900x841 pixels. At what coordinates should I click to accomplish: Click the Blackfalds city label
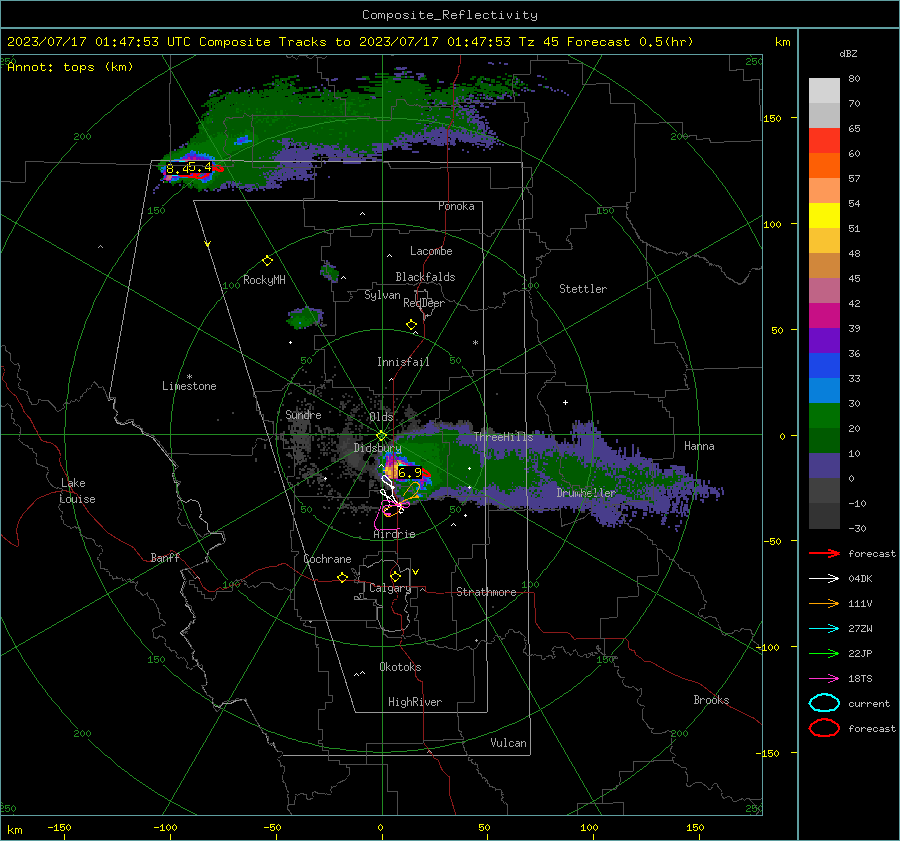(x=425, y=277)
